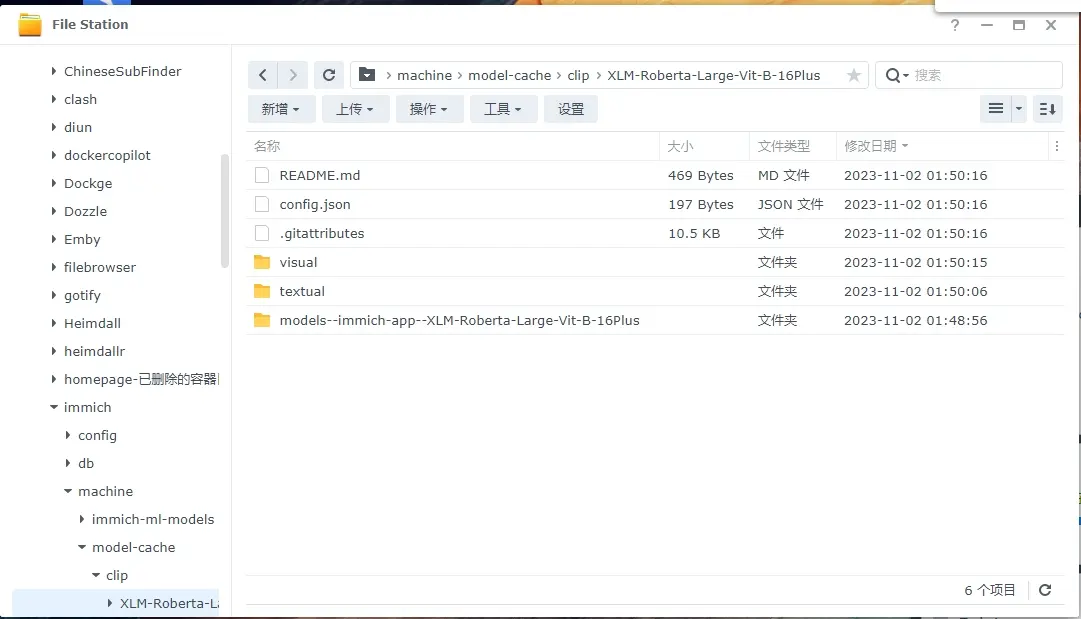The height and width of the screenshot is (619, 1081).
Task: Click the File Station app icon
Action: pos(30,25)
